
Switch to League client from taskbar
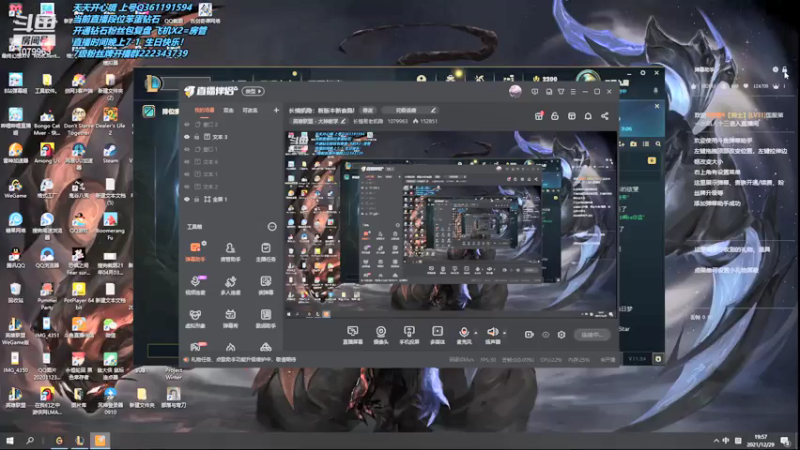click(80, 440)
